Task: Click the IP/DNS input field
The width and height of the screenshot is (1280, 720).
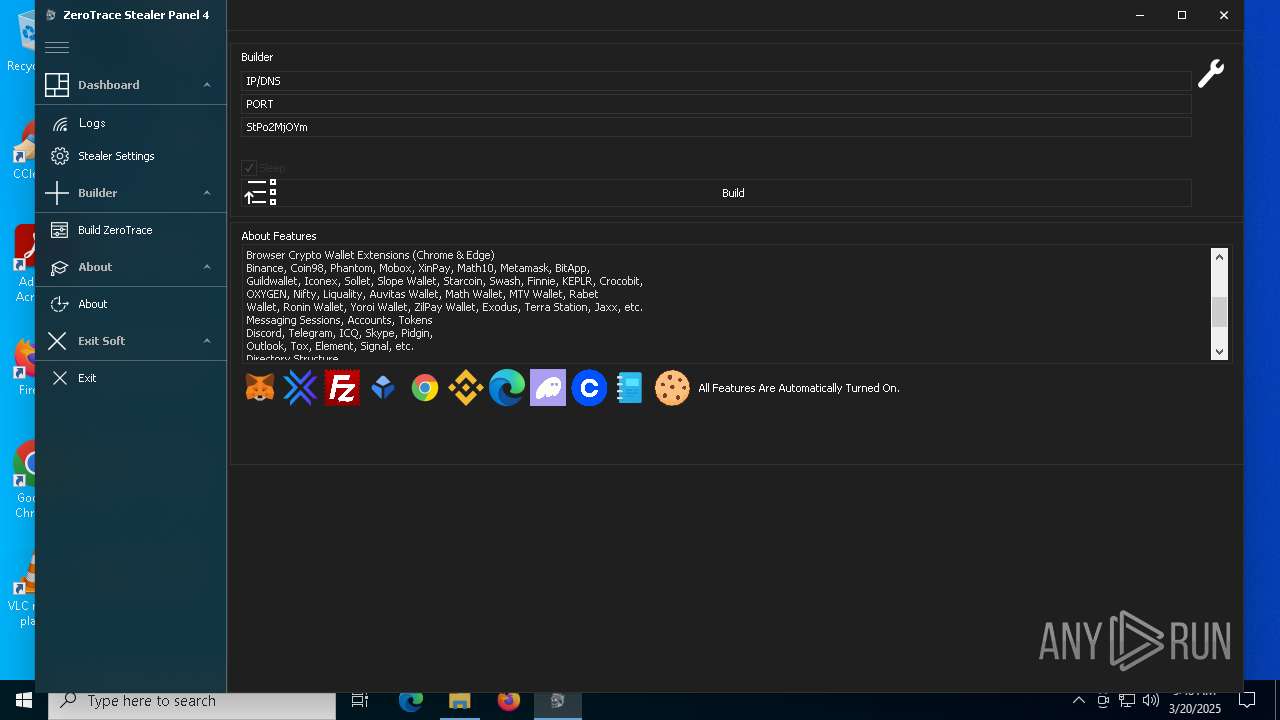Action: click(x=716, y=81)
